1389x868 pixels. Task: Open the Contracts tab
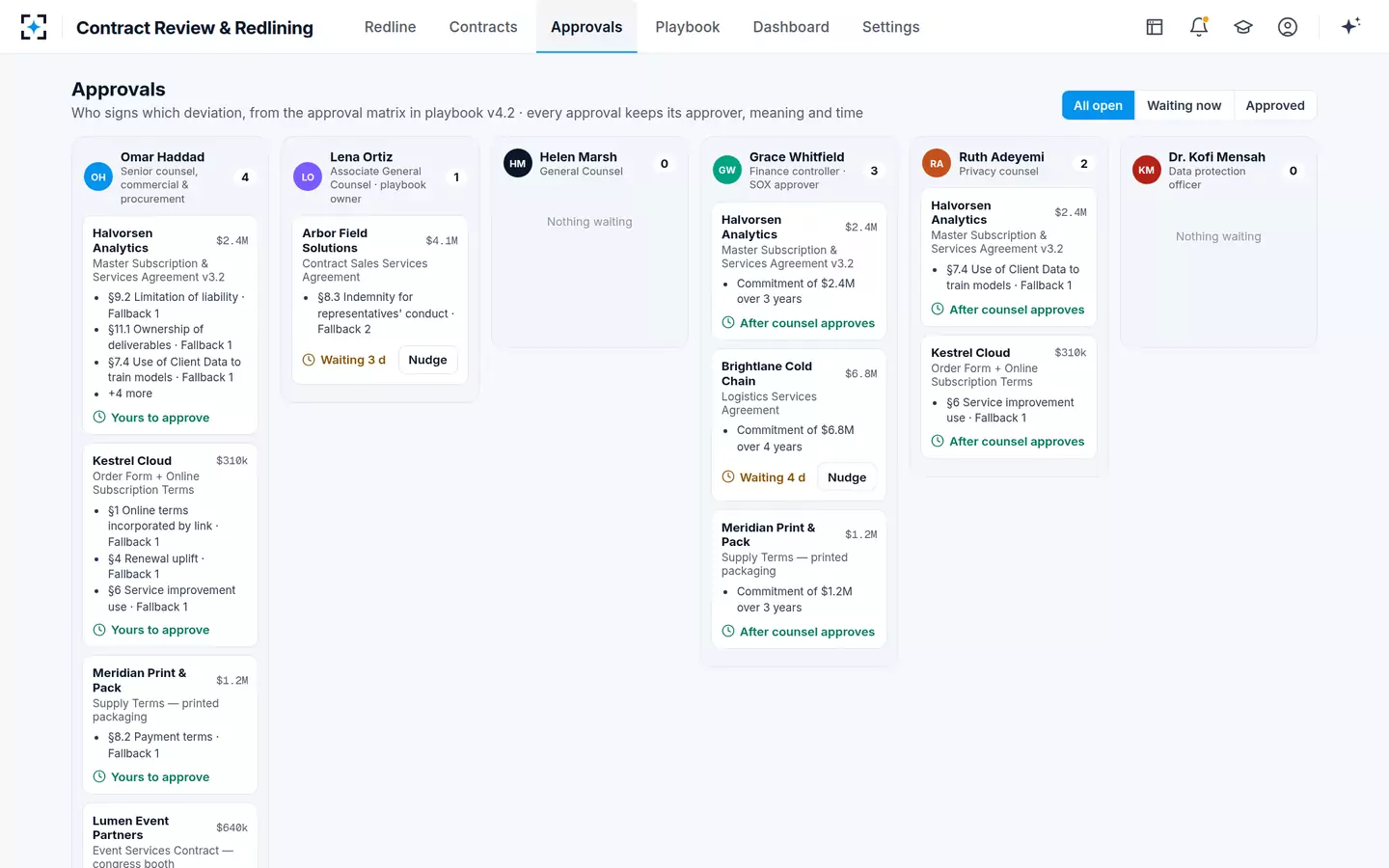483,27
